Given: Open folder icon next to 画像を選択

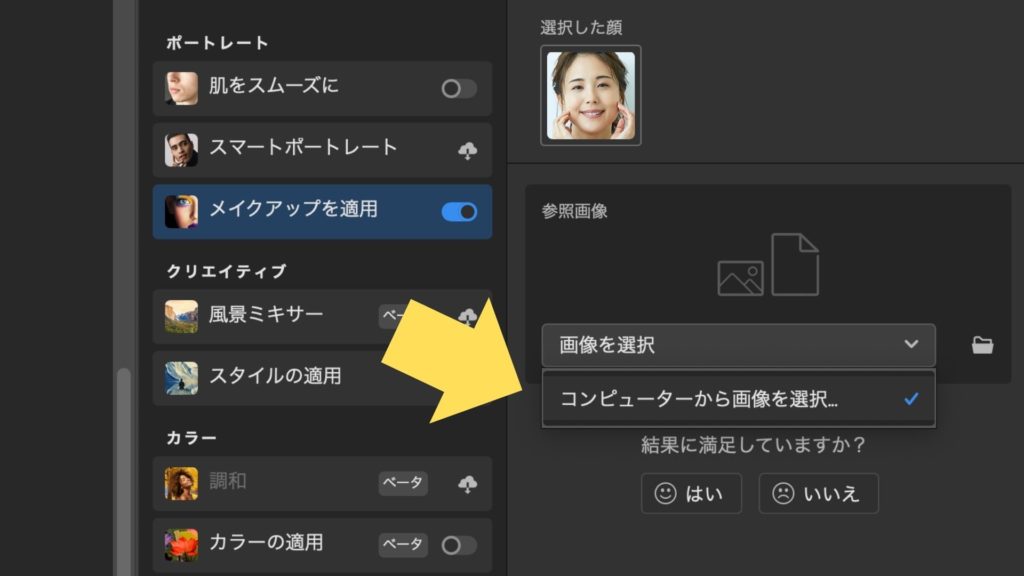Looking at the screenshot, I should point(982,345).
